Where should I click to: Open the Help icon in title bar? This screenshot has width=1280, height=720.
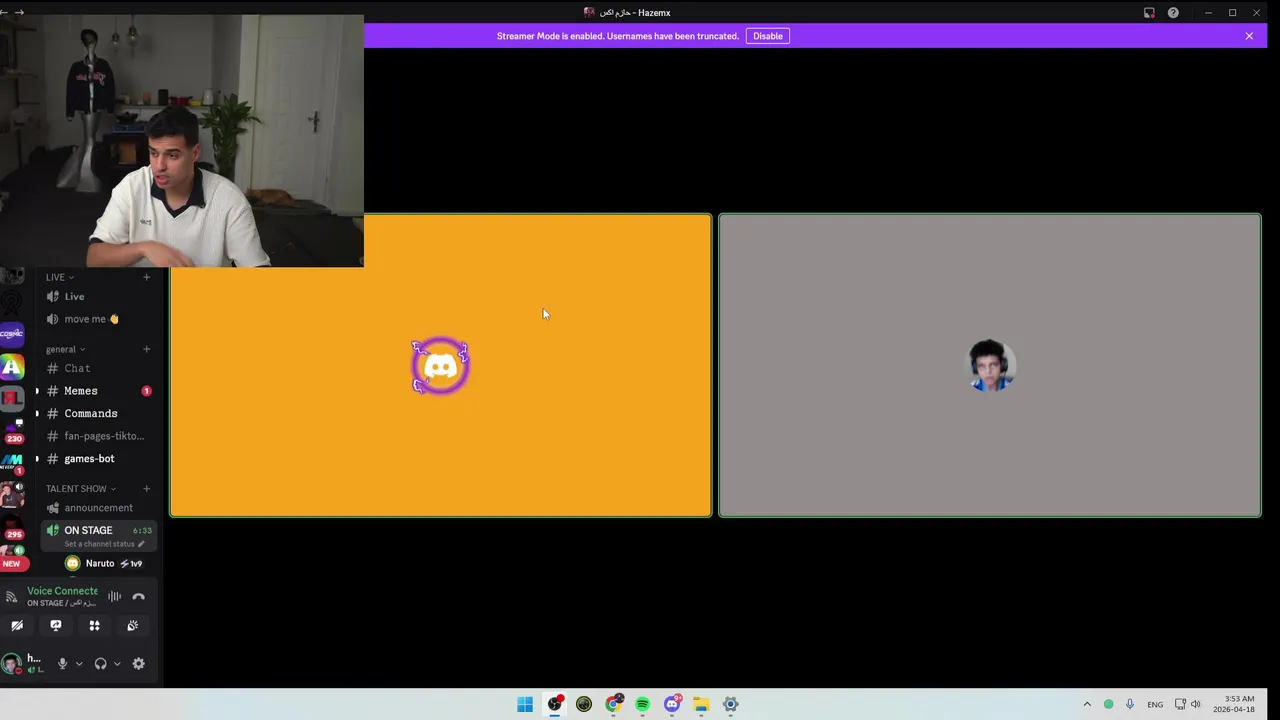tap(1173, 13)
